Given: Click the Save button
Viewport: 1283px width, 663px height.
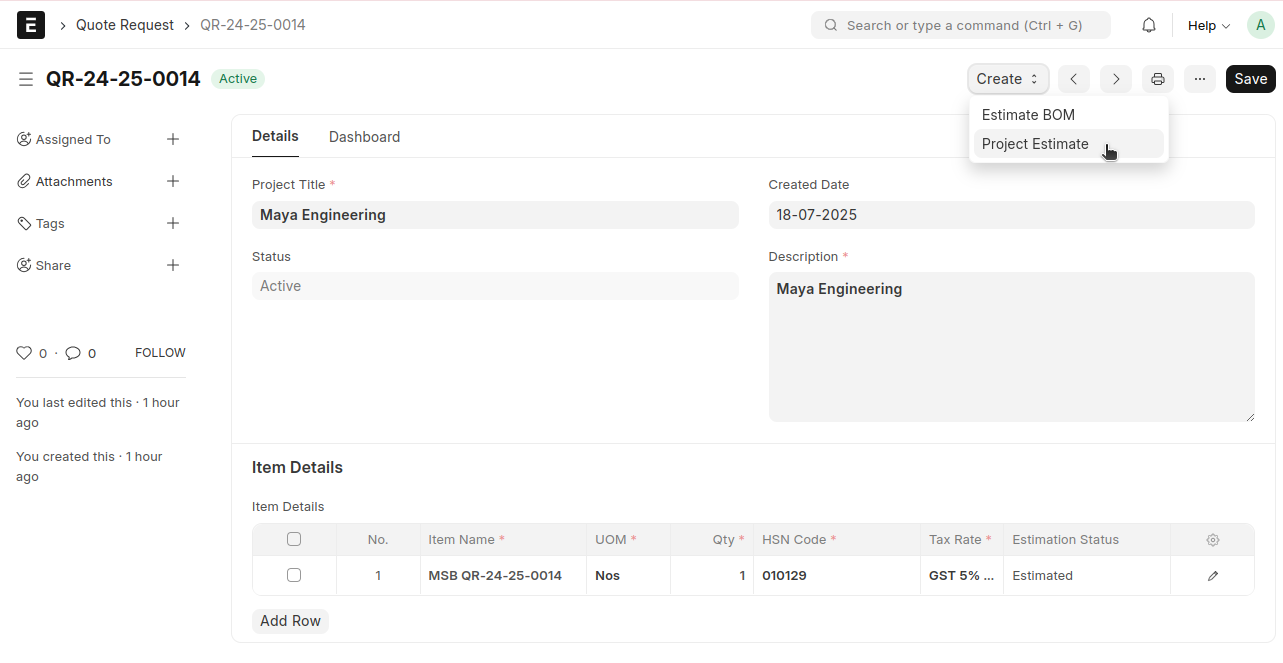Looking at the screenshot, I should point(1250,79).
